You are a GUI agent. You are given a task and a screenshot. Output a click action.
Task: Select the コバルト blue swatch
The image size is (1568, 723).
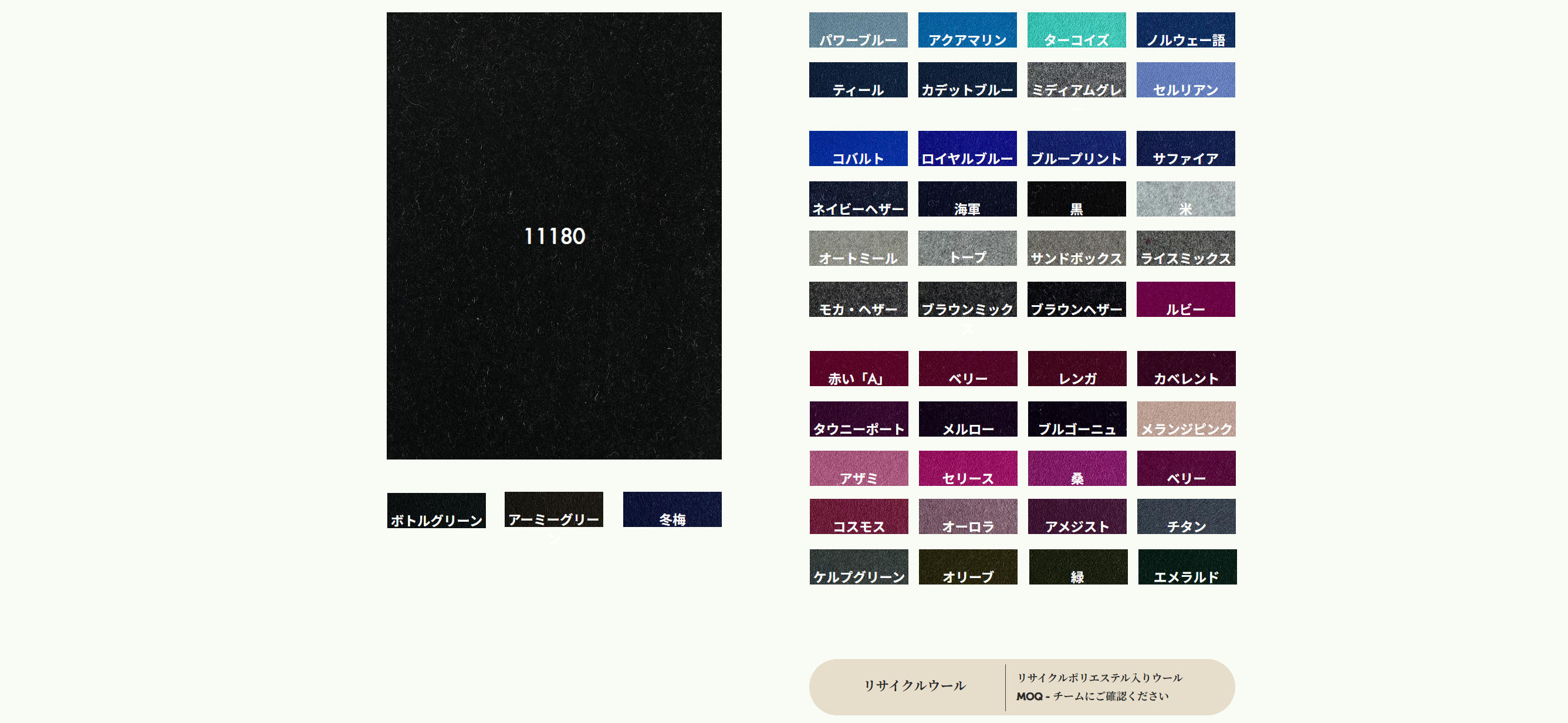pos(858,148)
